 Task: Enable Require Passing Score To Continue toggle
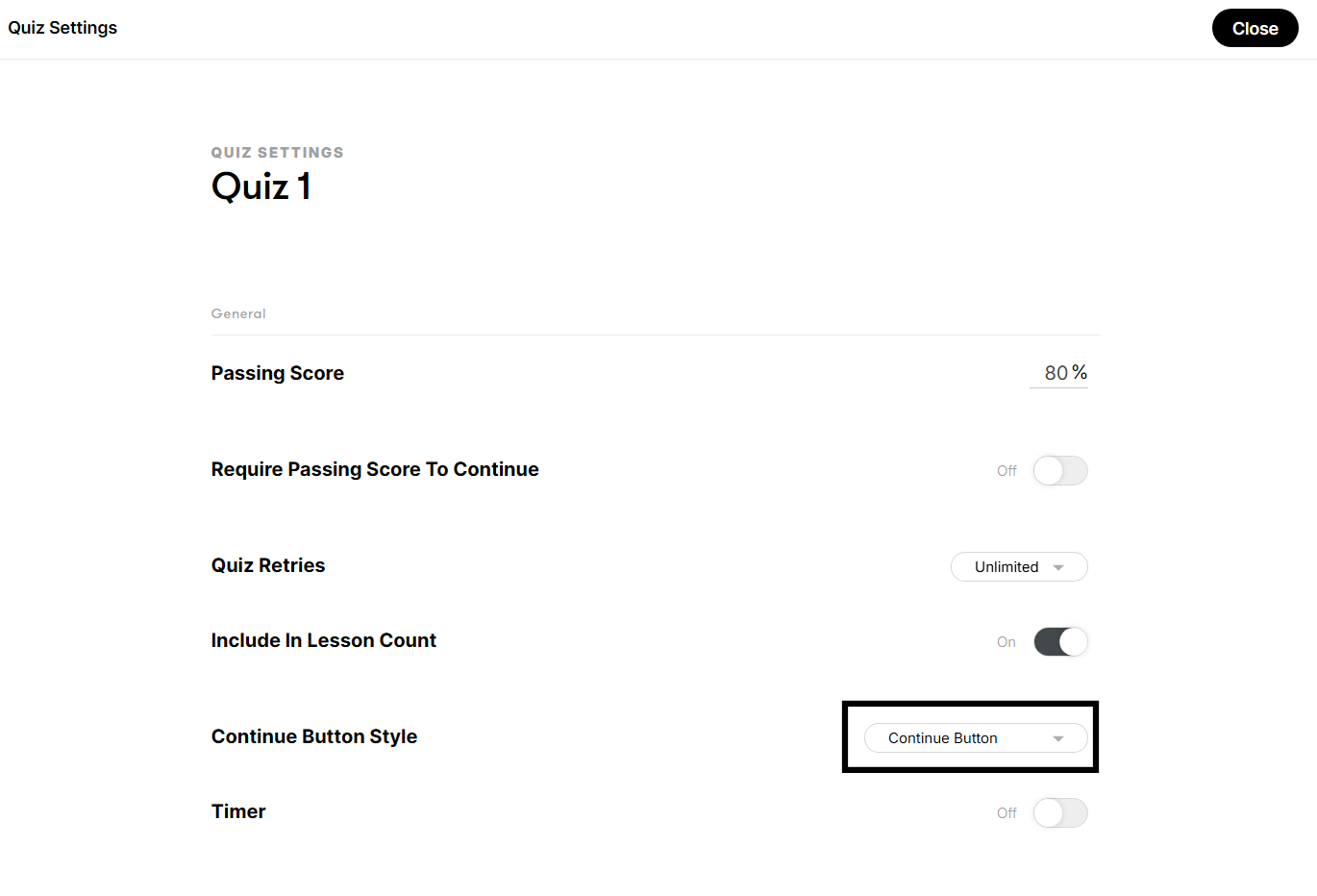(1060, 471)
